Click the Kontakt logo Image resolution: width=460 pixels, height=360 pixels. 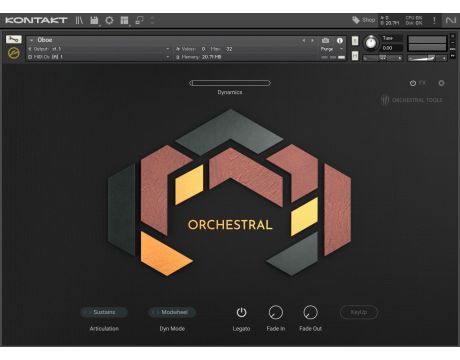pyautogui.click(x=36, y=20)
